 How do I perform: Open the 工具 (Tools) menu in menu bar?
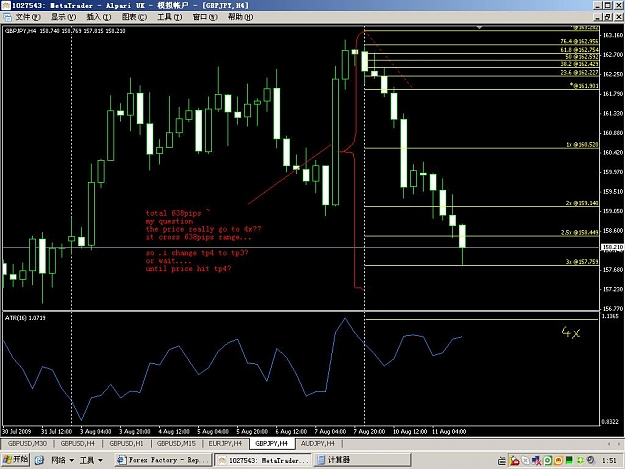pyautogui.click(x=169, y=17)
